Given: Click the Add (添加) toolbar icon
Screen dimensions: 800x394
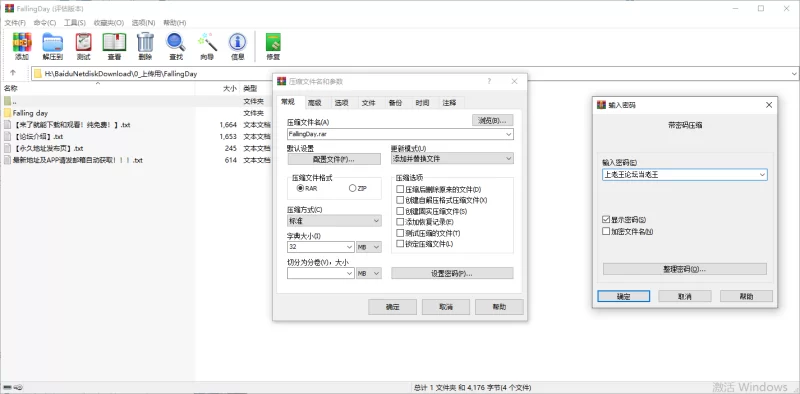Looking at the screenshot, I should 22,46.
